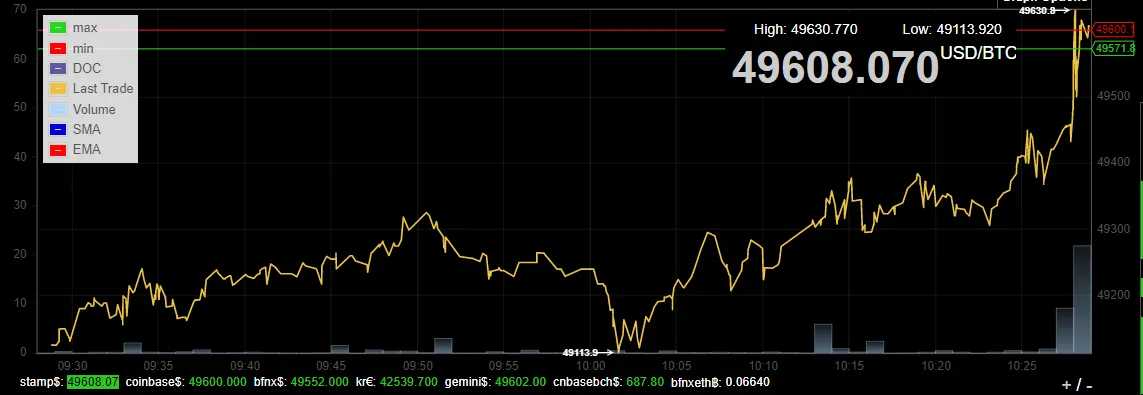This screenshot has width=1143, height=395.
Task: Toggle the DOC legend color box
Action: click(x=58, y=69)
